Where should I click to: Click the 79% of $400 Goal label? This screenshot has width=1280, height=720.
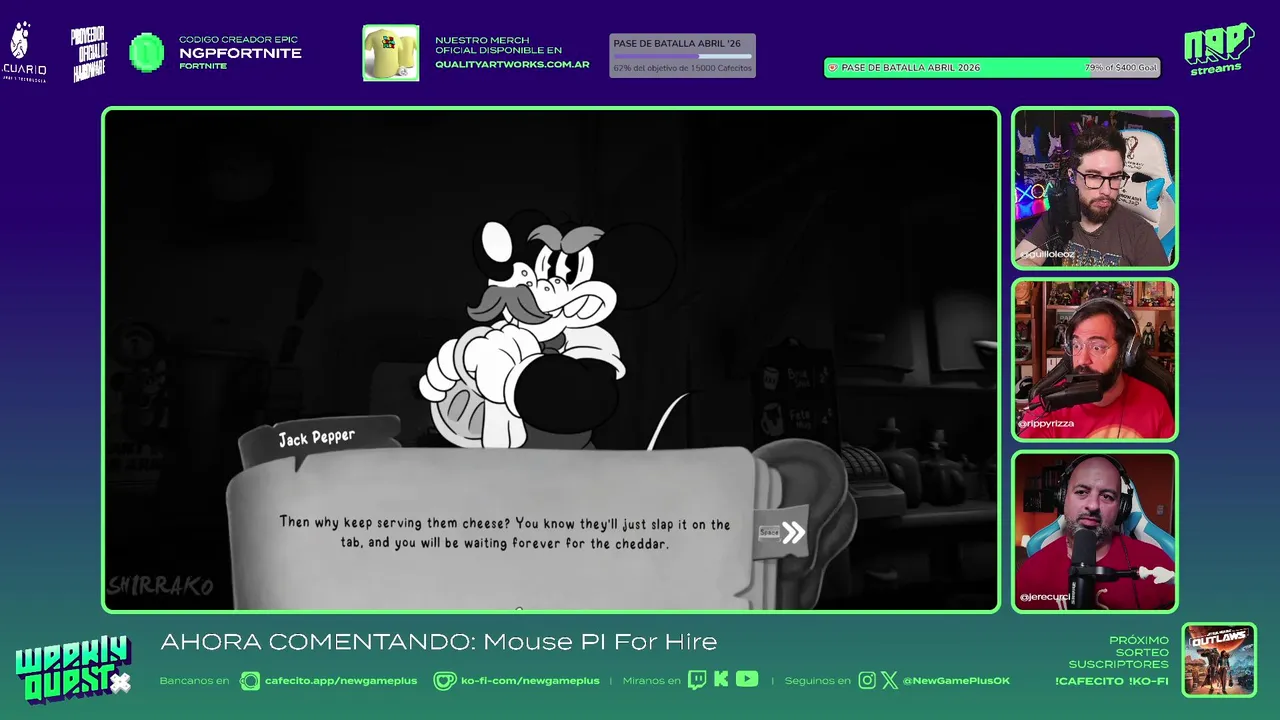[x=1121, y=68]
